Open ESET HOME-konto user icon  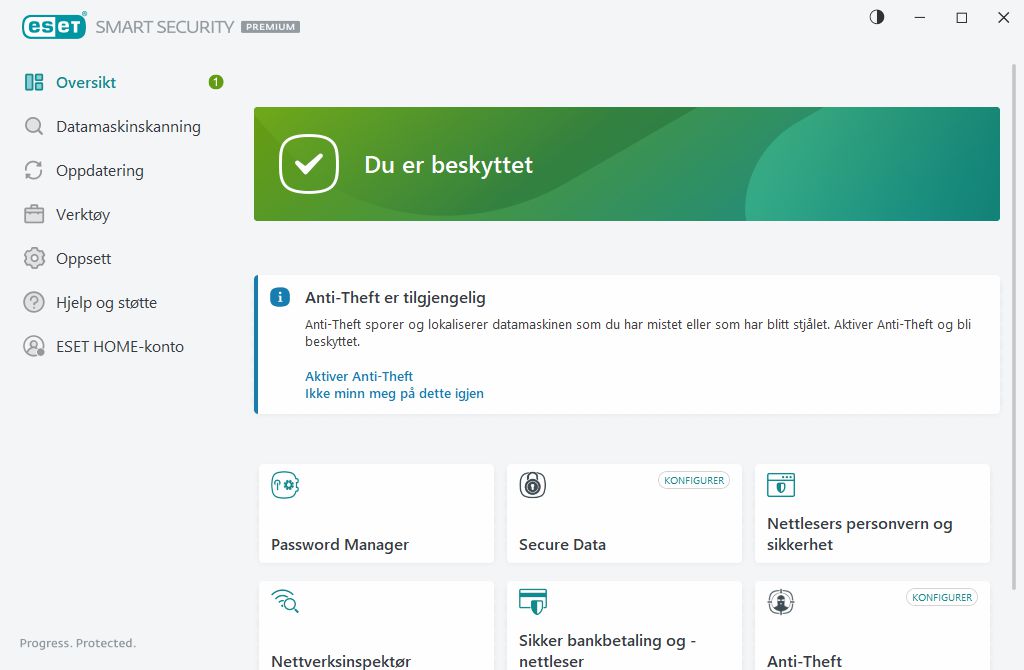click(34, 347)
